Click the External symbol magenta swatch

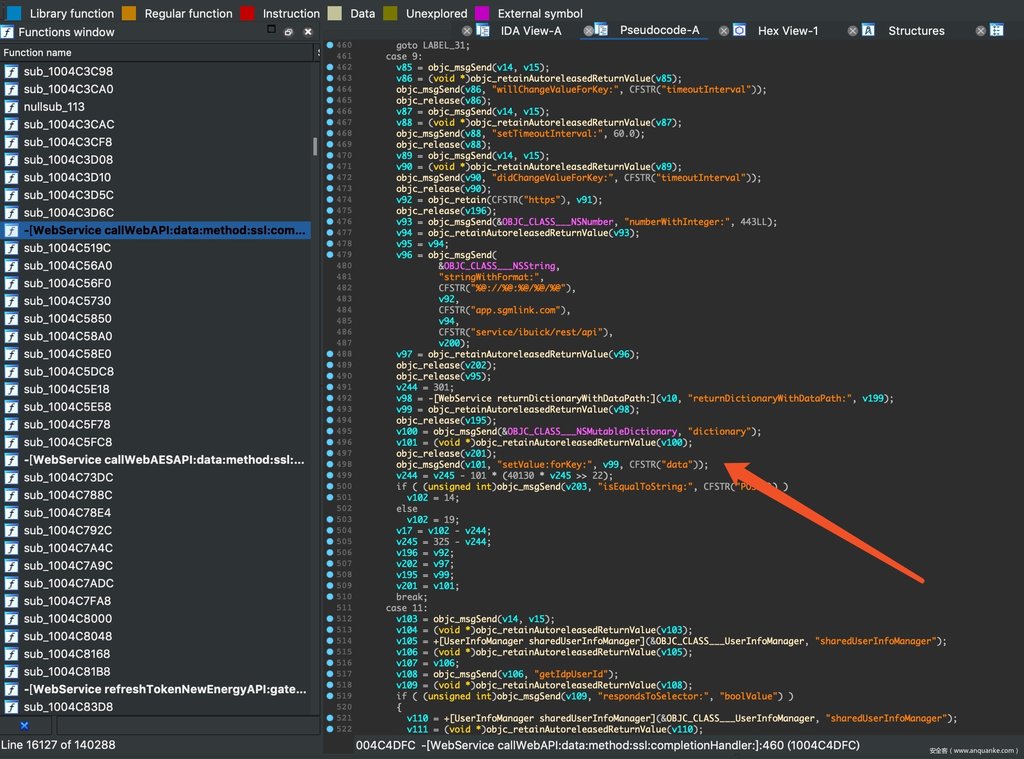pos(480,13)
